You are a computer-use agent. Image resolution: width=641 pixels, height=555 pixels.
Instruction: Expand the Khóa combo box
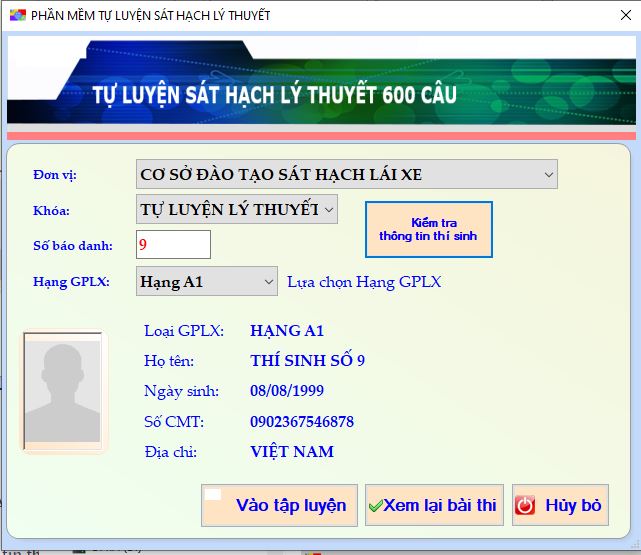pyautogui.click(x=237, y=209)
